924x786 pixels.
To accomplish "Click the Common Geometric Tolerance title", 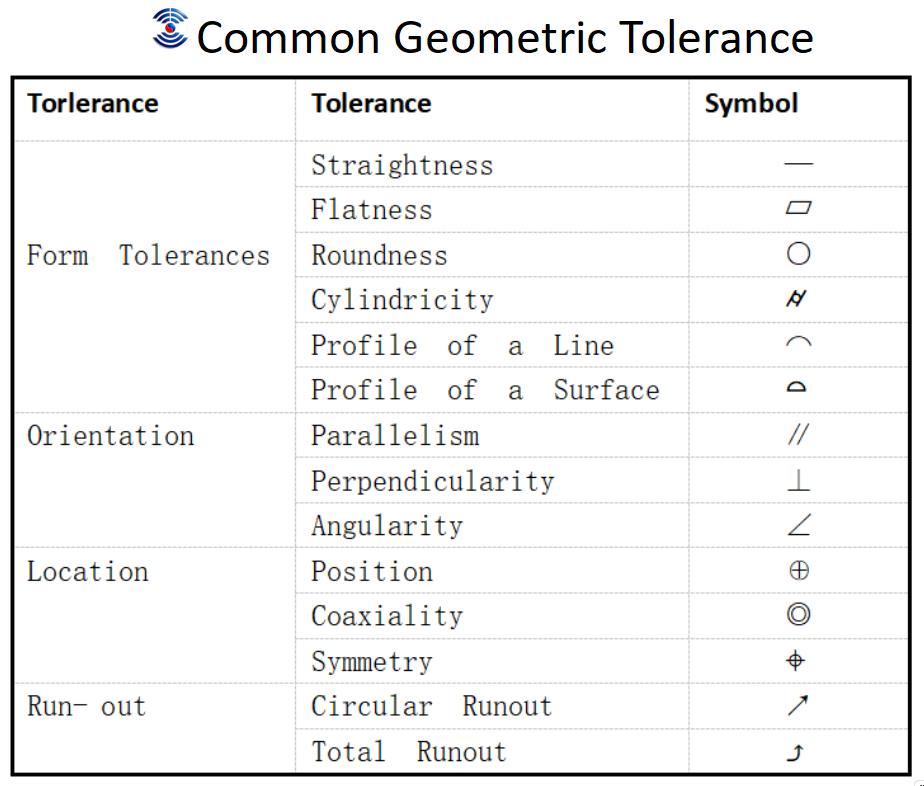I will 505,37.
